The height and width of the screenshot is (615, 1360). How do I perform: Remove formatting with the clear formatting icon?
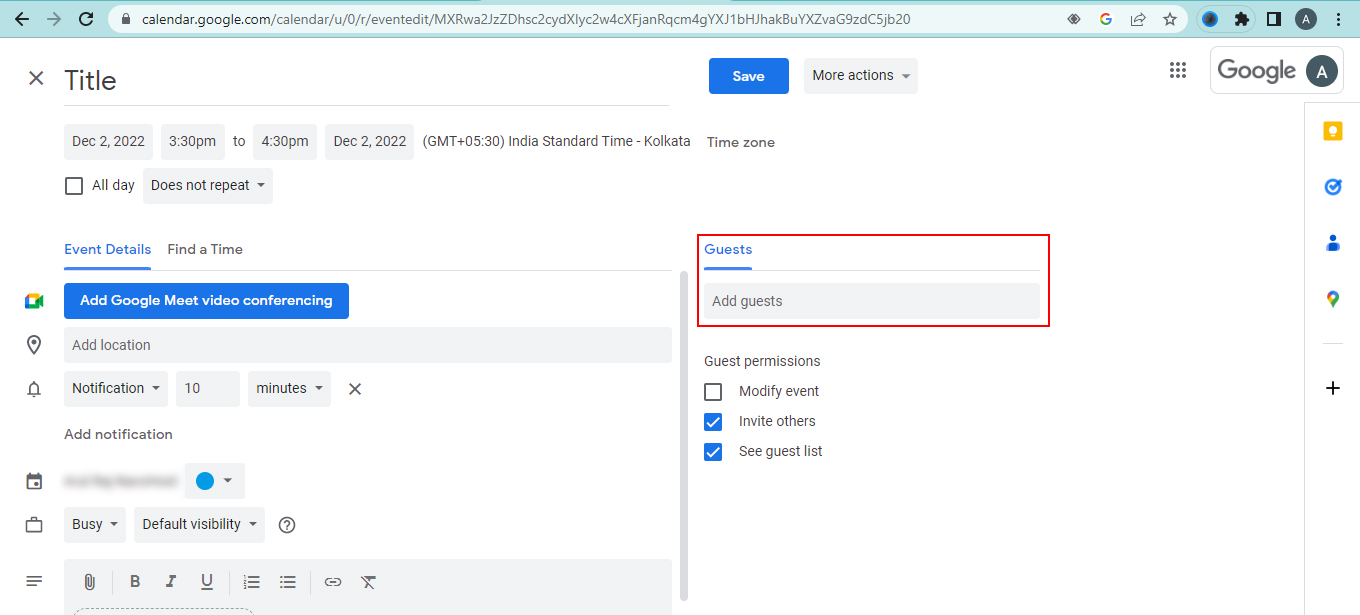pos(368,581)
